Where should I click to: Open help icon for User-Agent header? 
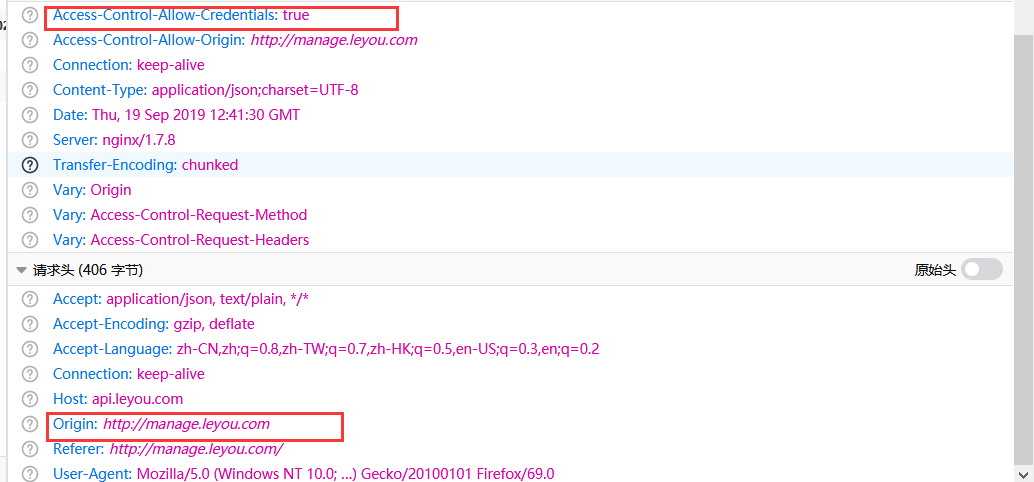coord(30,474)
